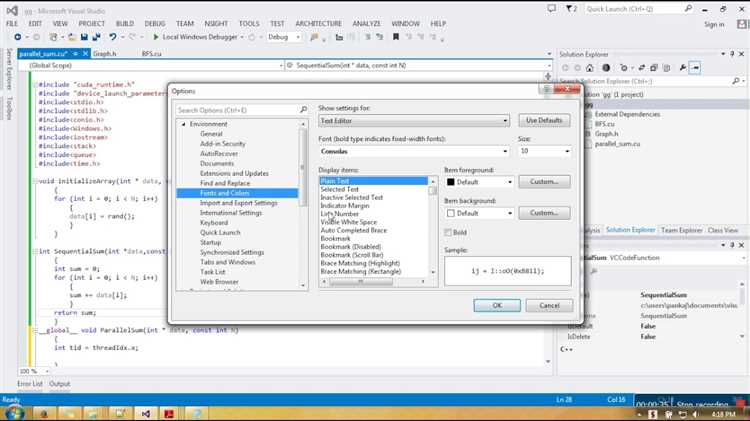The width and height of the screenshot is (750, 421).
Task: Click the green Start Debugging play icon
Action: 155,37
